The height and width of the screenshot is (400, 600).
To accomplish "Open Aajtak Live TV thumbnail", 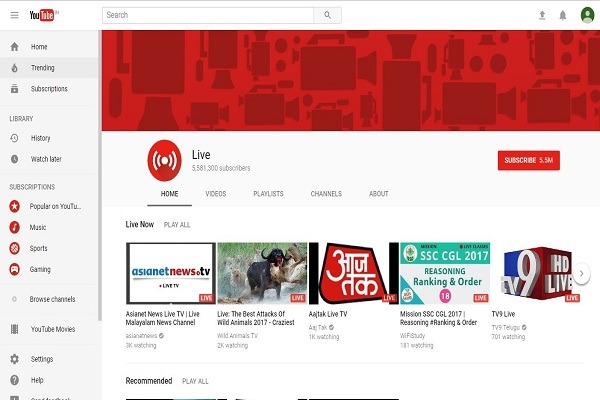I will point(354,273).
